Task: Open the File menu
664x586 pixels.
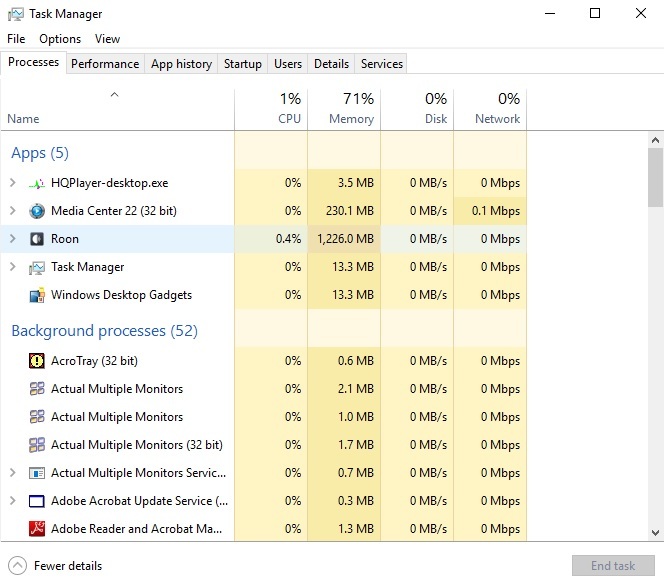Action: (x=16, y=39)
